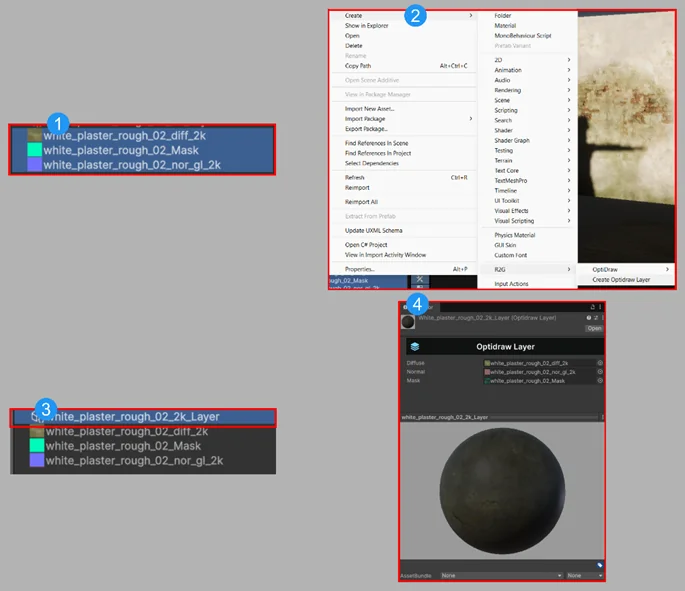Expand the Rendering submenu

(x=528, y=90)
